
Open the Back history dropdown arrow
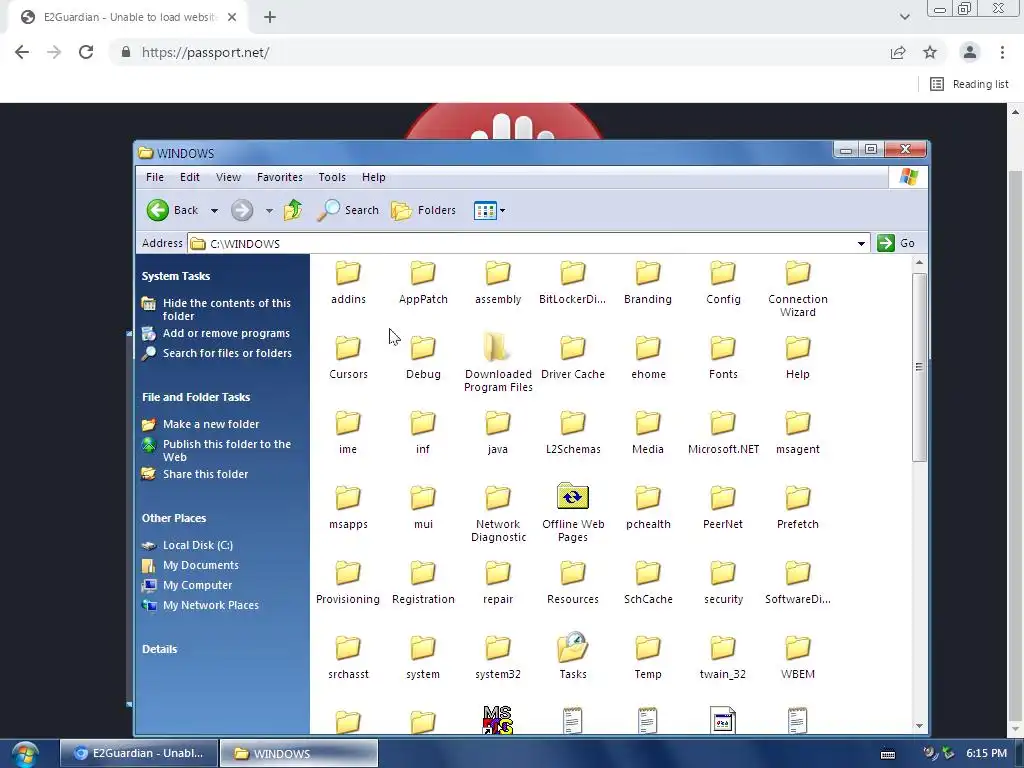coord(214,210)
